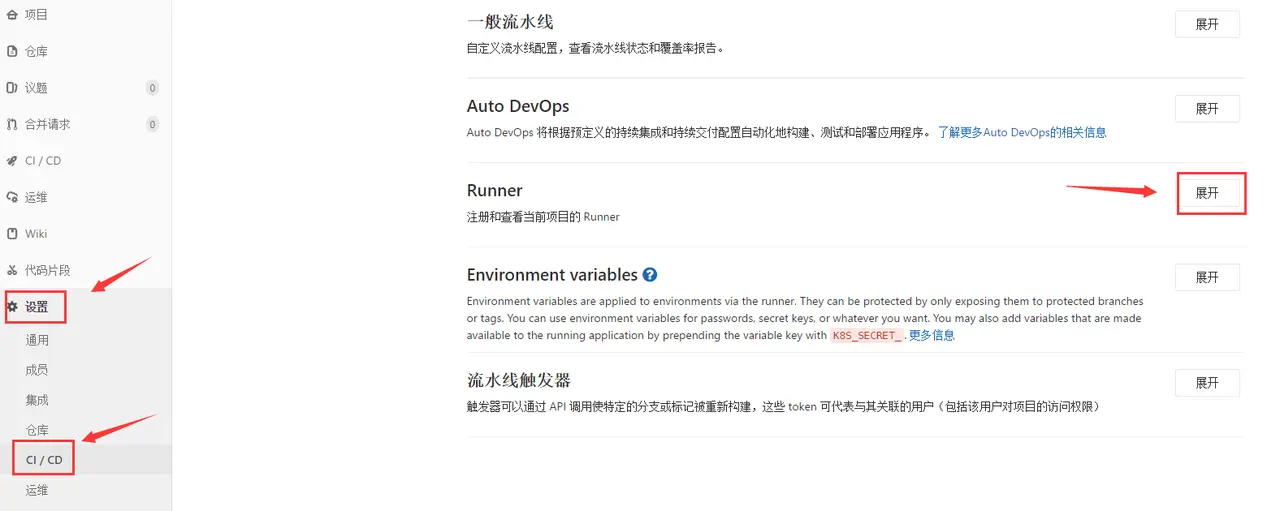Expand the Runner section
The width and height of the screenshot is (1280, 511).
click(x=1207, y=193)
